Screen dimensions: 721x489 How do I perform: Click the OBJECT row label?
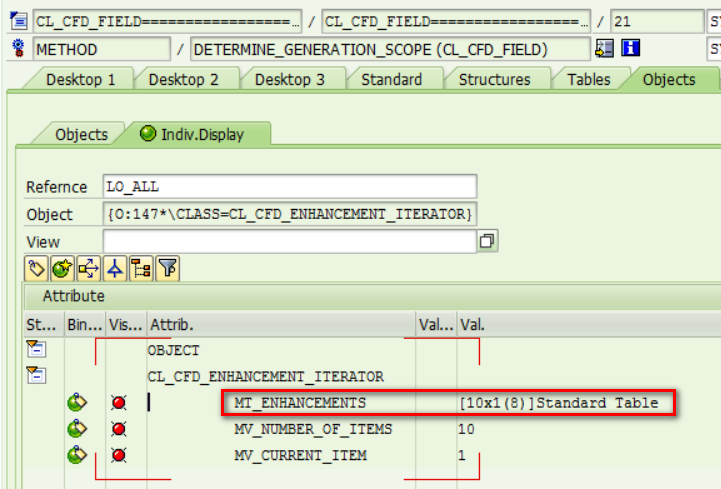(173, 351)
